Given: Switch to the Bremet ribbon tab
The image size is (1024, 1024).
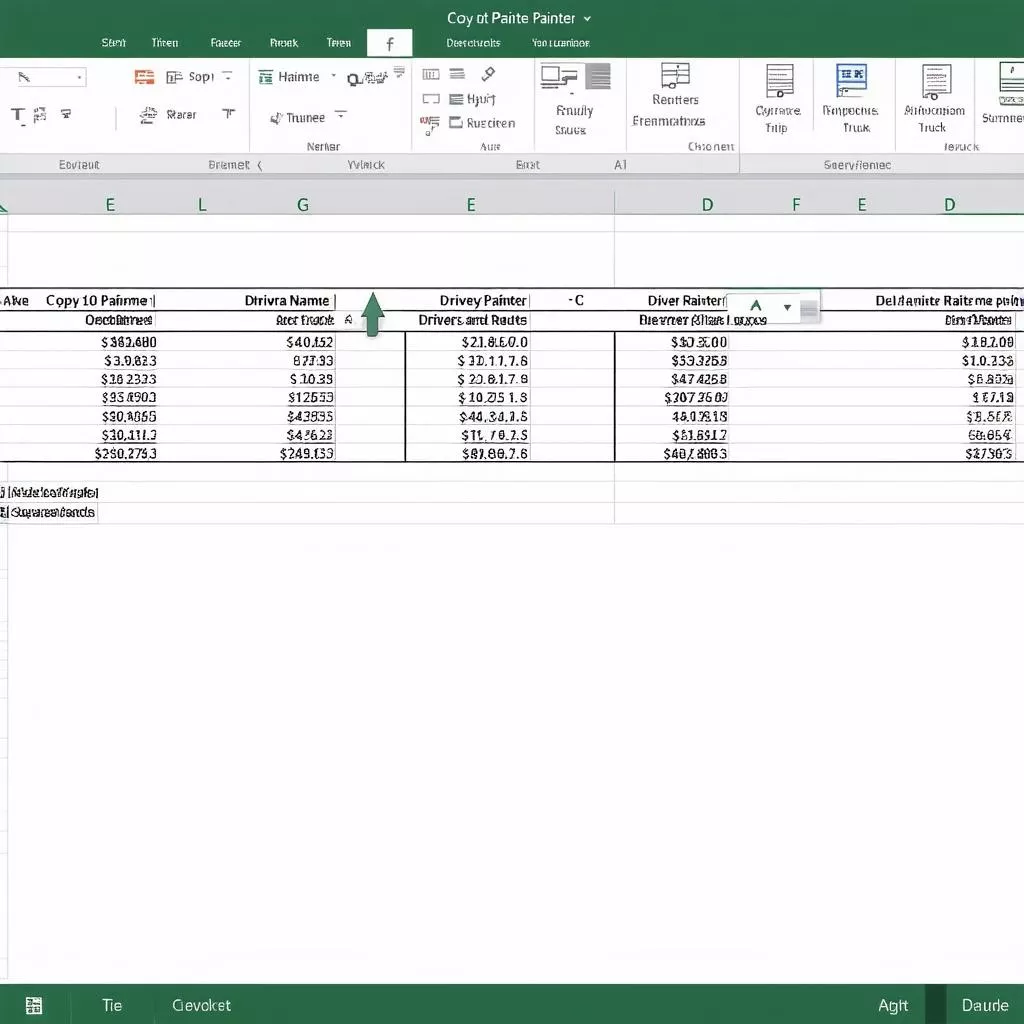Looking at the screenshot, I should 229,165.
